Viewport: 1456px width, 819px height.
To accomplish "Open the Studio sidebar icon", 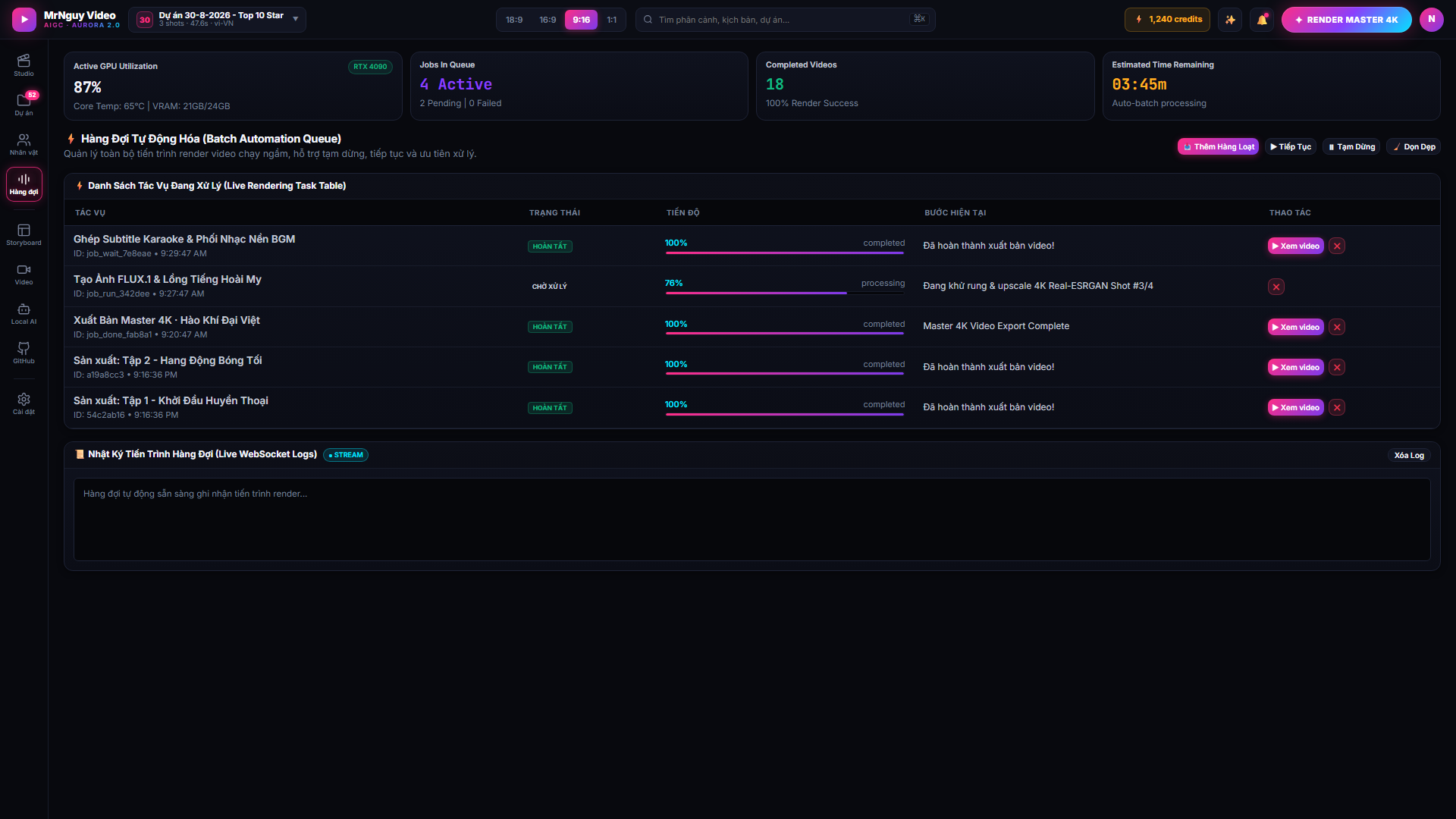I will (24, 65).
